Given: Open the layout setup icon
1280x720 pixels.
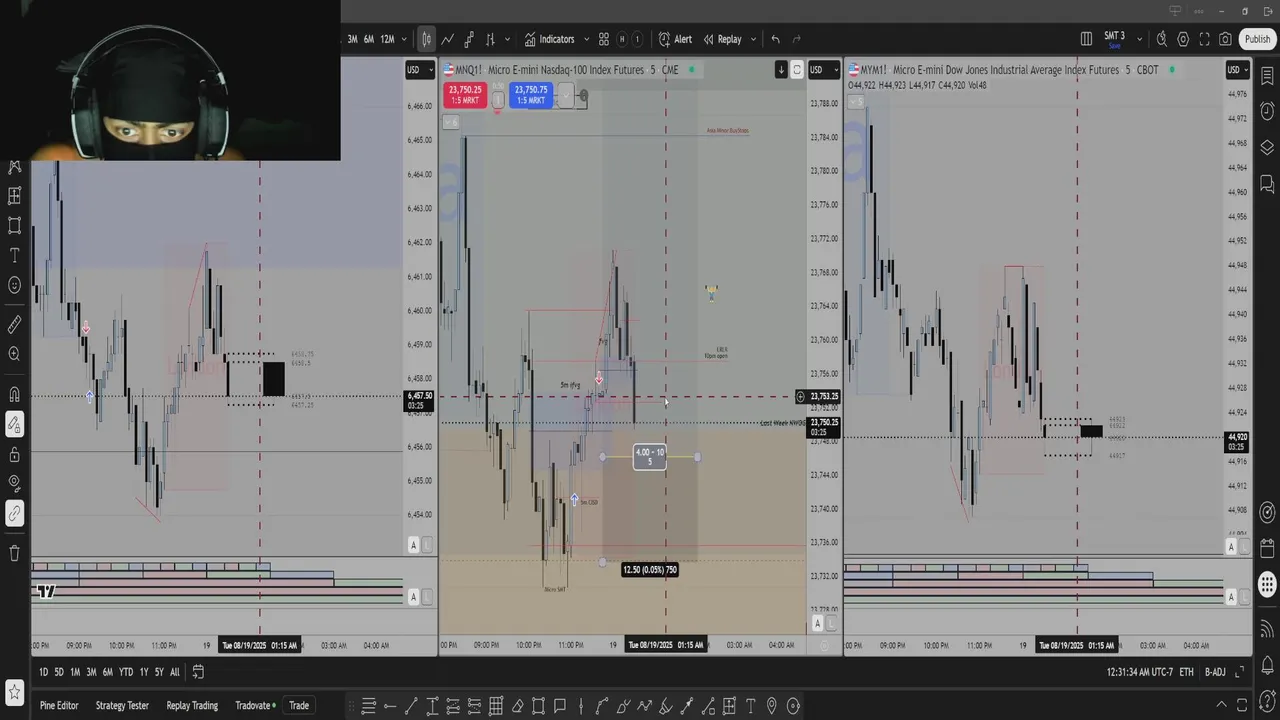Looking at the screenshot, I should [x=1086, y=39].
